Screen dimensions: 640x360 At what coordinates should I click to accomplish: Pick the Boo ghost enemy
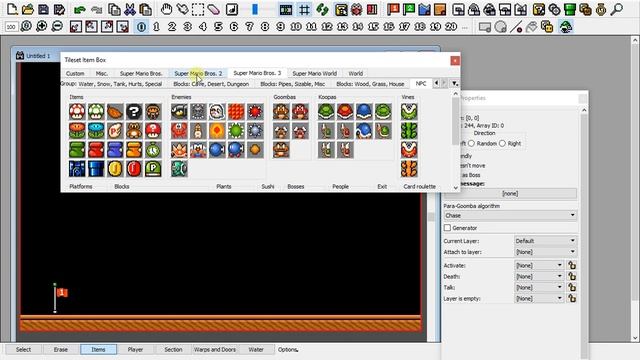217,111
